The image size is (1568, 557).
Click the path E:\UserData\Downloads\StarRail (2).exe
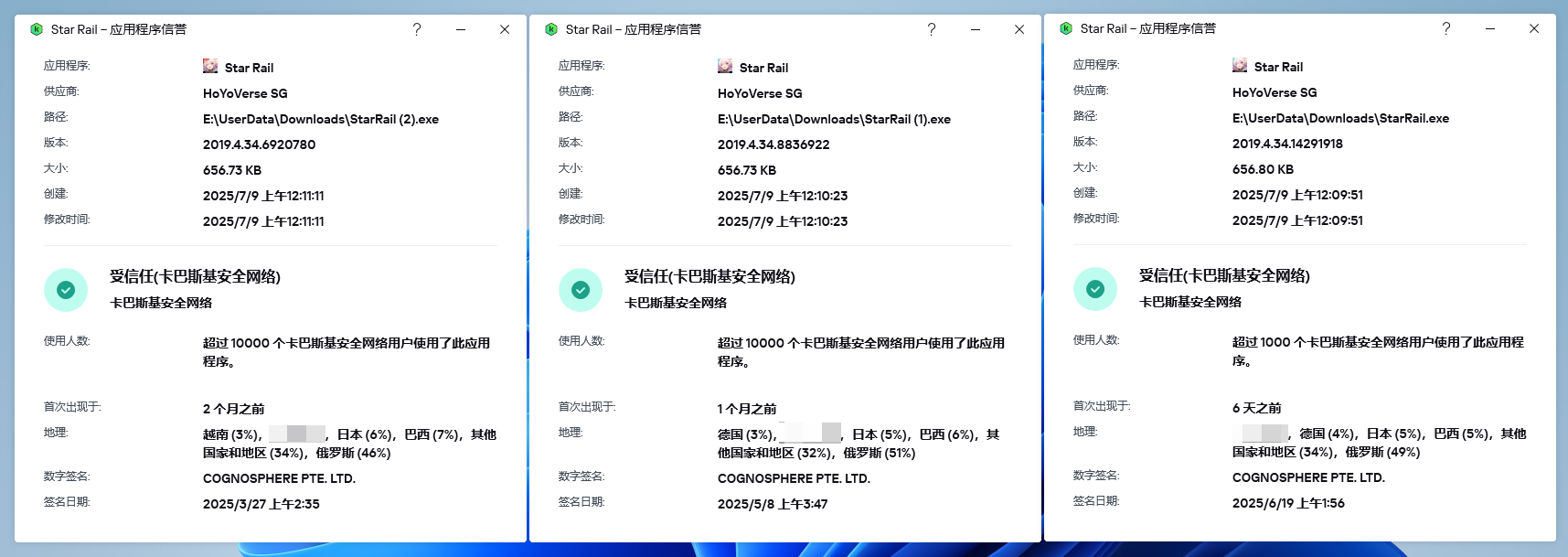click(321, 119)
